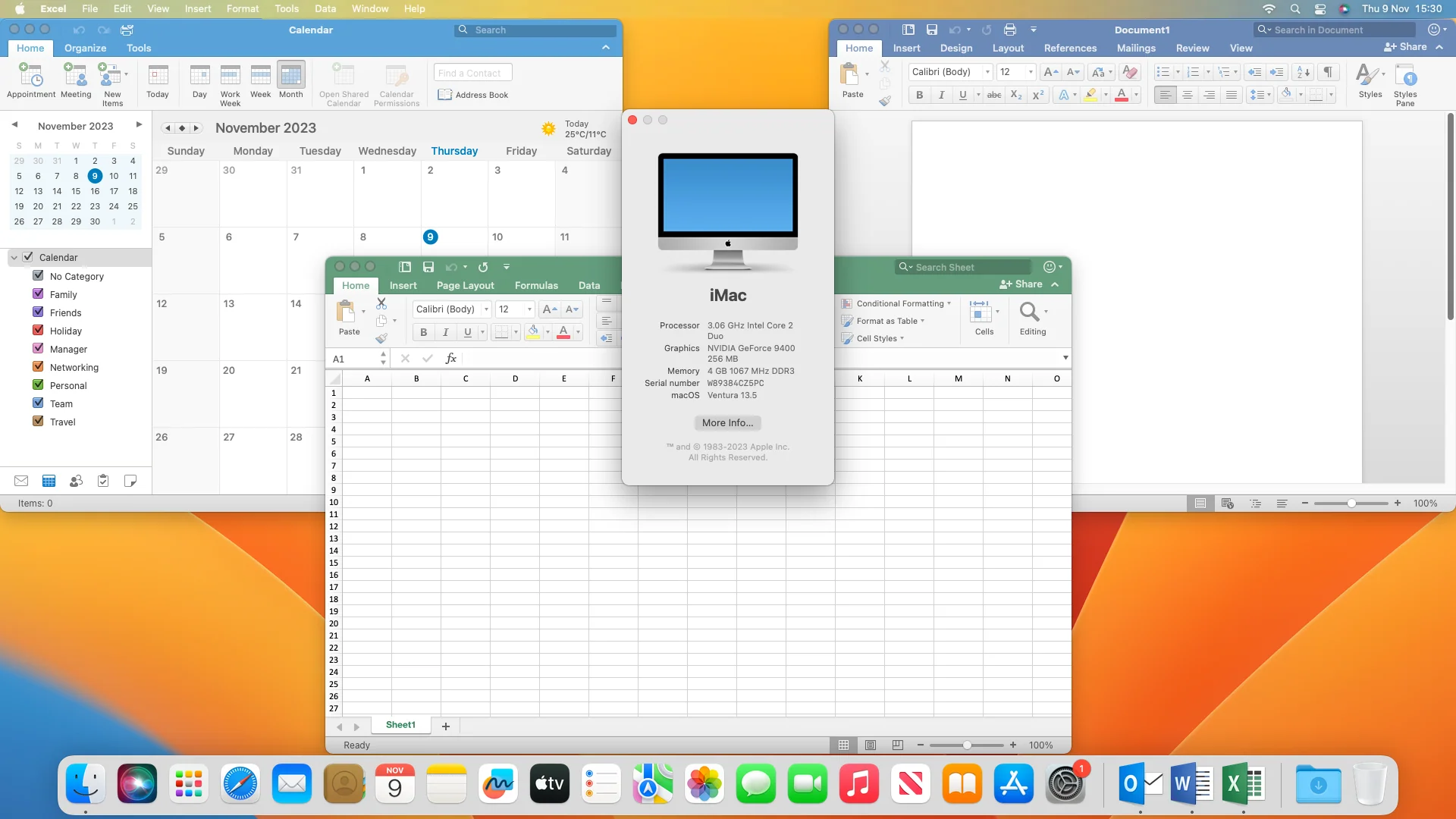Open People view in Outlook bottom bar

click(x=76, y=481)
